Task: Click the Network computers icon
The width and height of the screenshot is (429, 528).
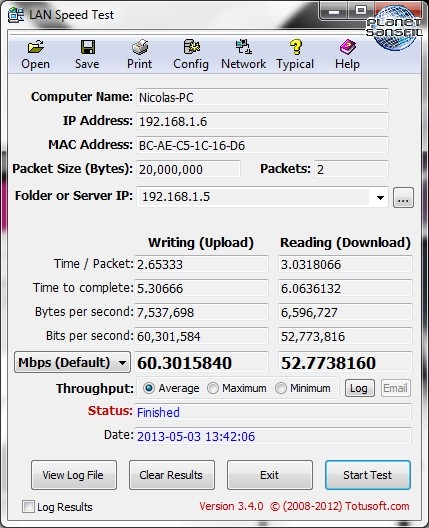Action: [243, 47]
